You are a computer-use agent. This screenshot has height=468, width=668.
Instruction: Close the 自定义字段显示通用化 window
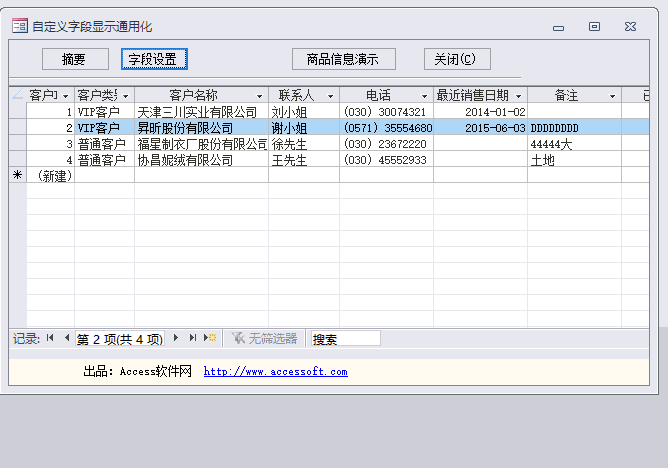click(630, 27)
